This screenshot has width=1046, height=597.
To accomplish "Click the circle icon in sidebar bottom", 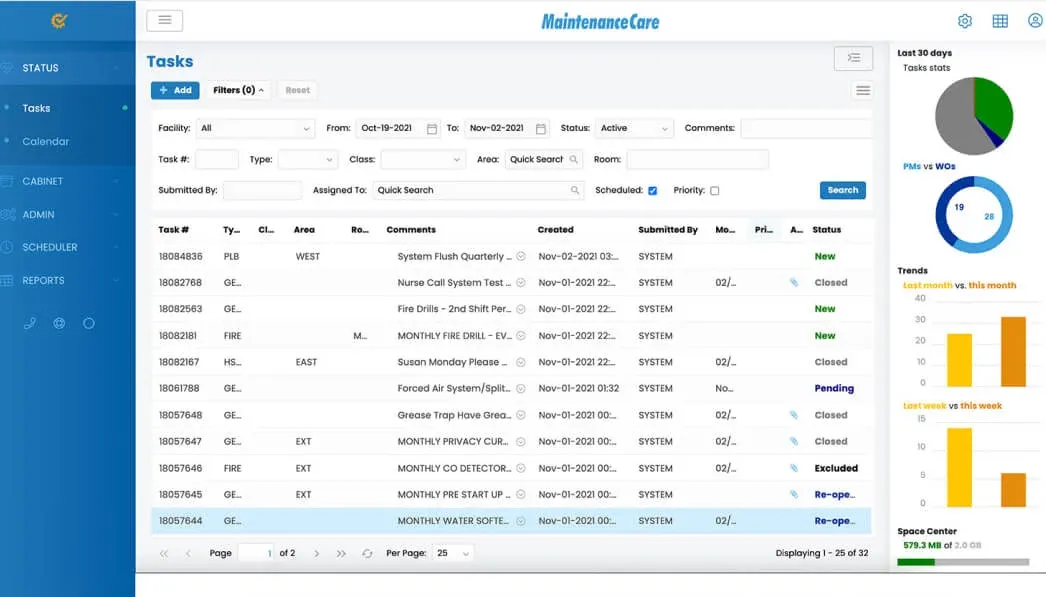I will coord(89,324).
